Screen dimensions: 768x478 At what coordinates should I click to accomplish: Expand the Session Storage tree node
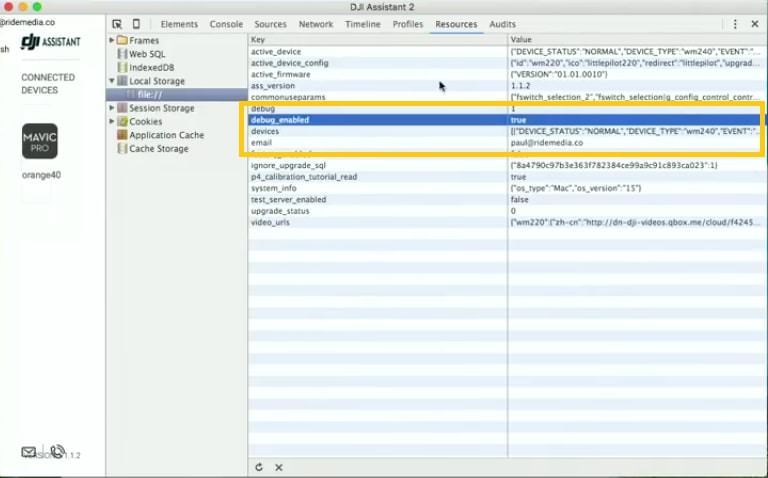click(112, 108)
